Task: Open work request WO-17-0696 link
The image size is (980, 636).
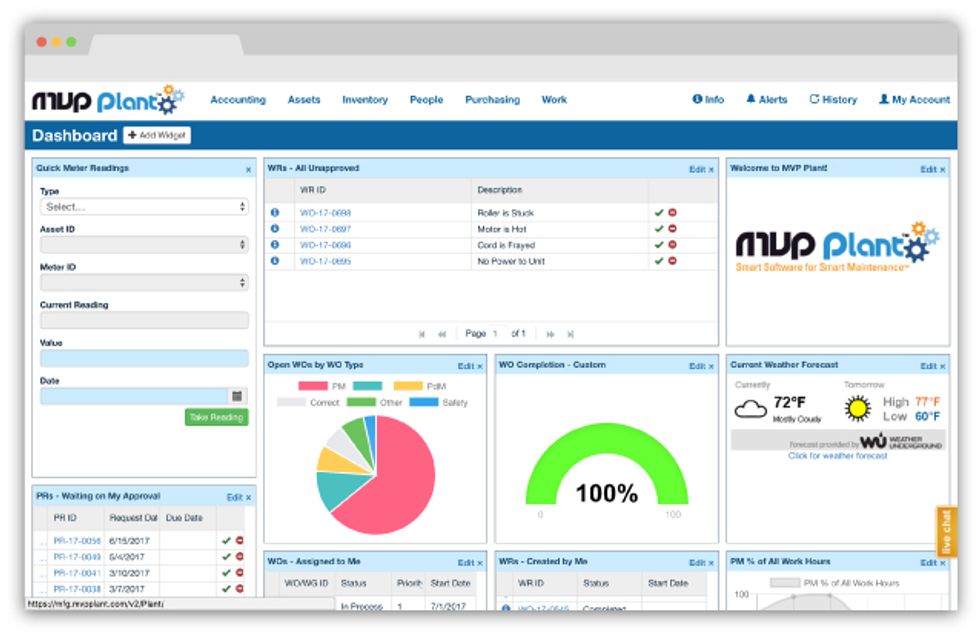Action: pyautogui.click(x=326, y=245)
